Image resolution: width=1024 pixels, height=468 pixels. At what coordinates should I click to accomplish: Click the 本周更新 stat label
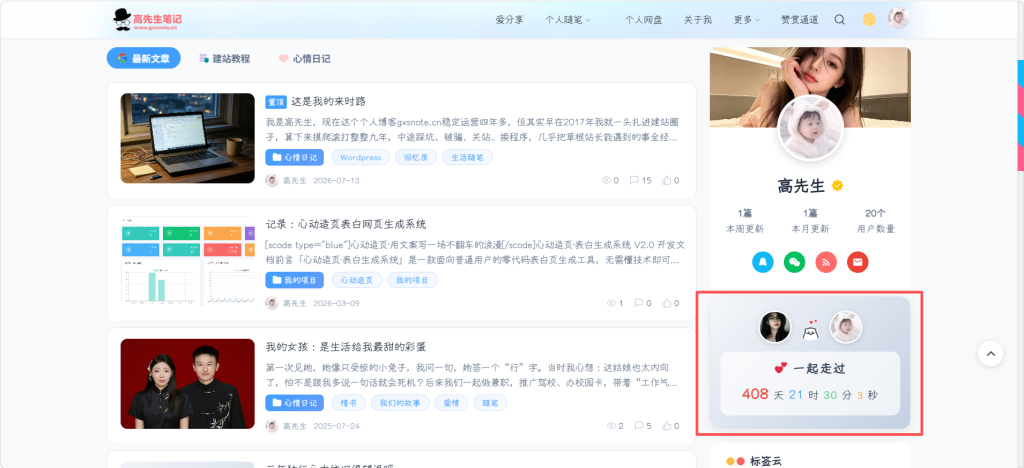click(744, 229)
